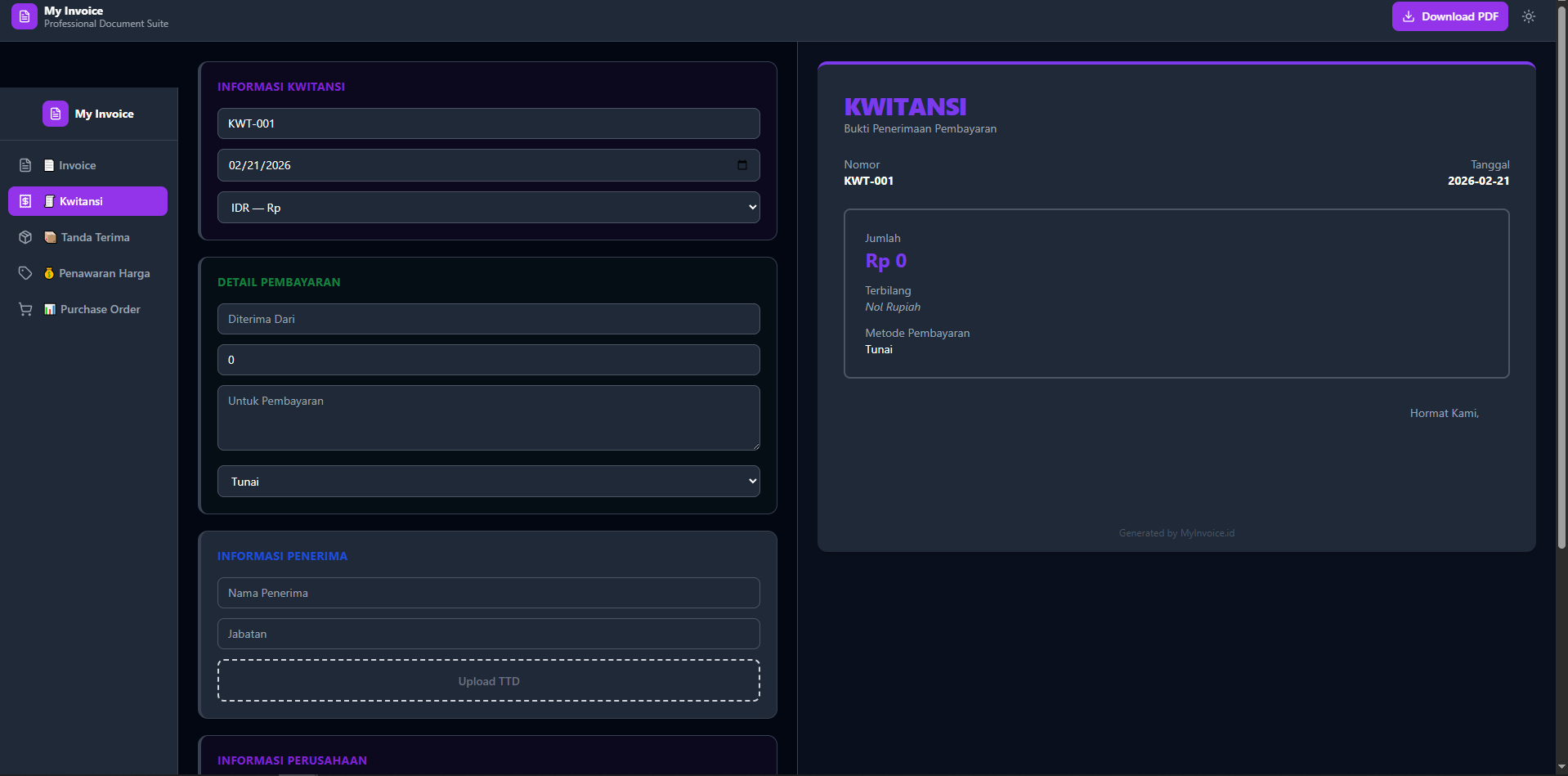Click the money bag emoji in Penawaran Harga
This screenshot has width=1568, height=776.
49,273
